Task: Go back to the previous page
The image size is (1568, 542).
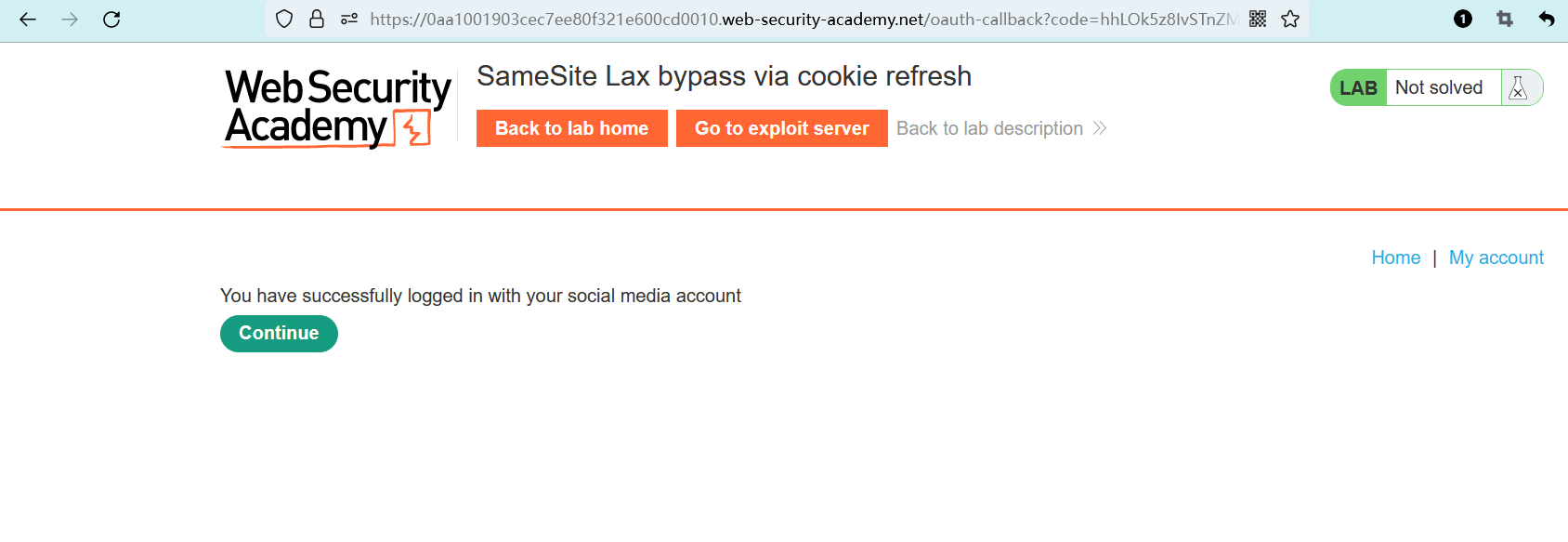Action: [x=28, y=20]
